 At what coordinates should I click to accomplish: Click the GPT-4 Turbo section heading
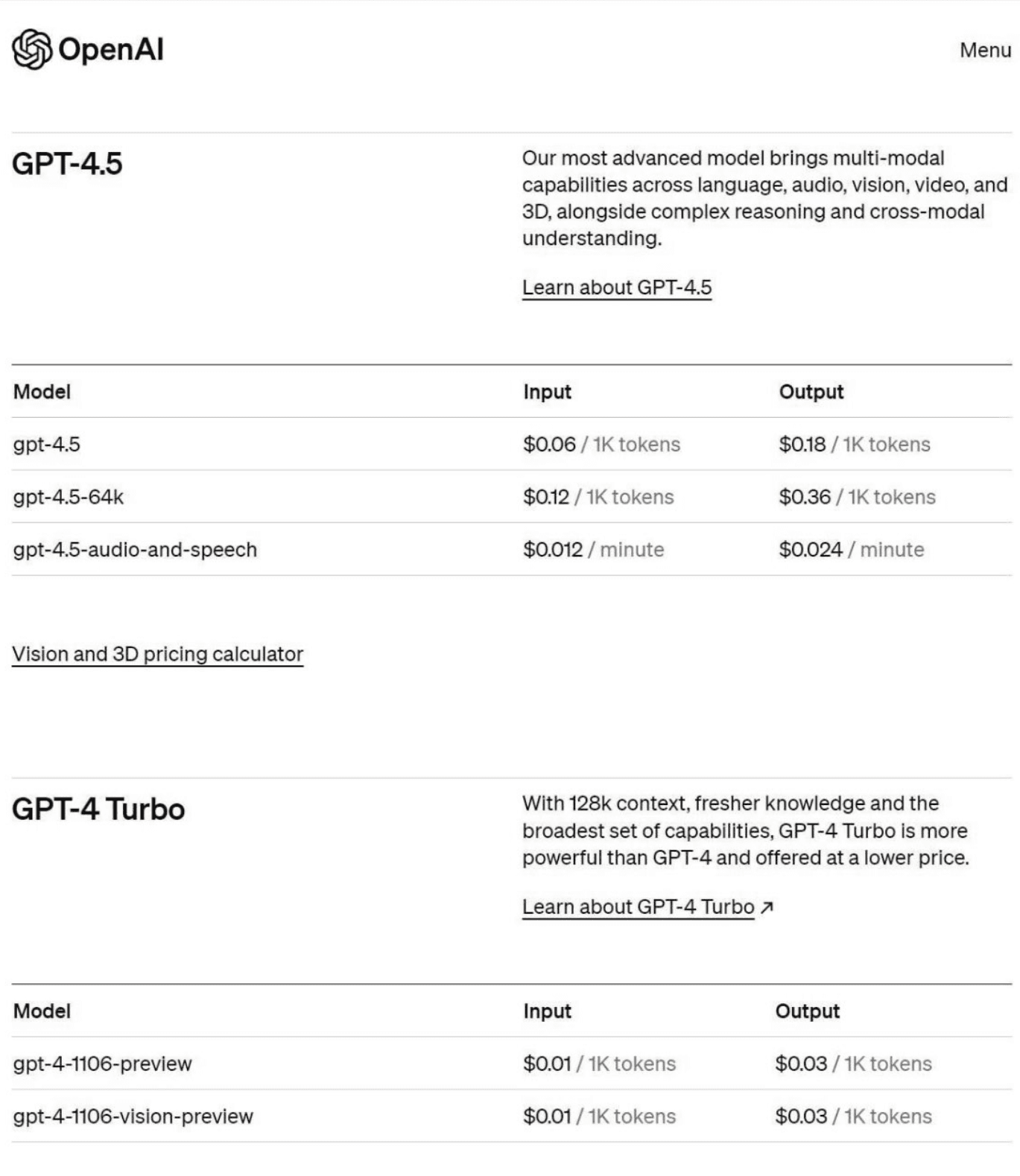[98, 810]
